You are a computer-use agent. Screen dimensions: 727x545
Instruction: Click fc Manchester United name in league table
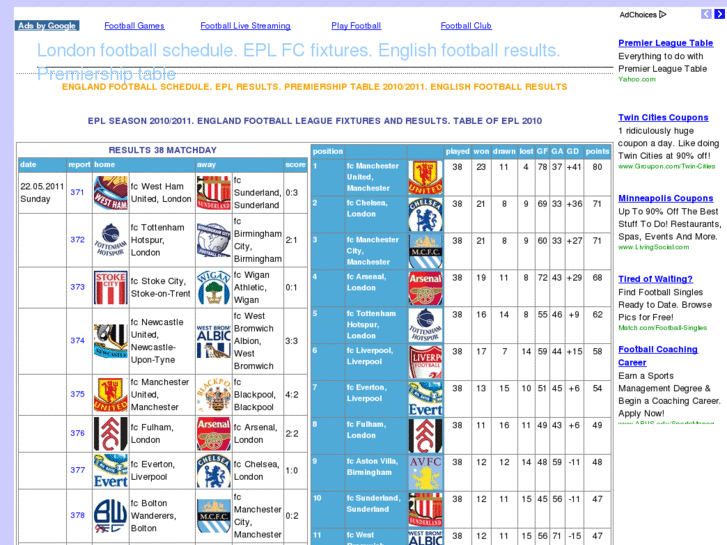pos(372,177)
